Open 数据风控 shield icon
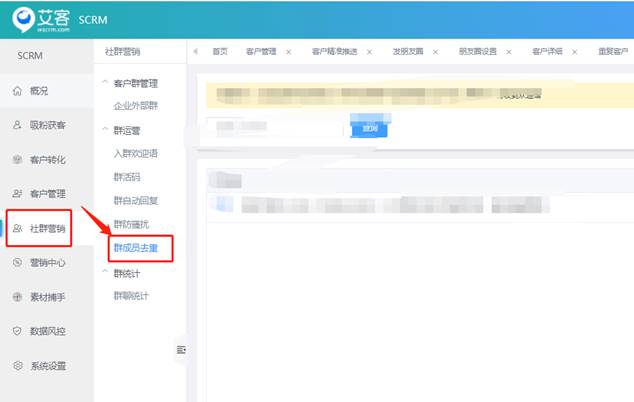634x402 pixels. coord(17,331)
